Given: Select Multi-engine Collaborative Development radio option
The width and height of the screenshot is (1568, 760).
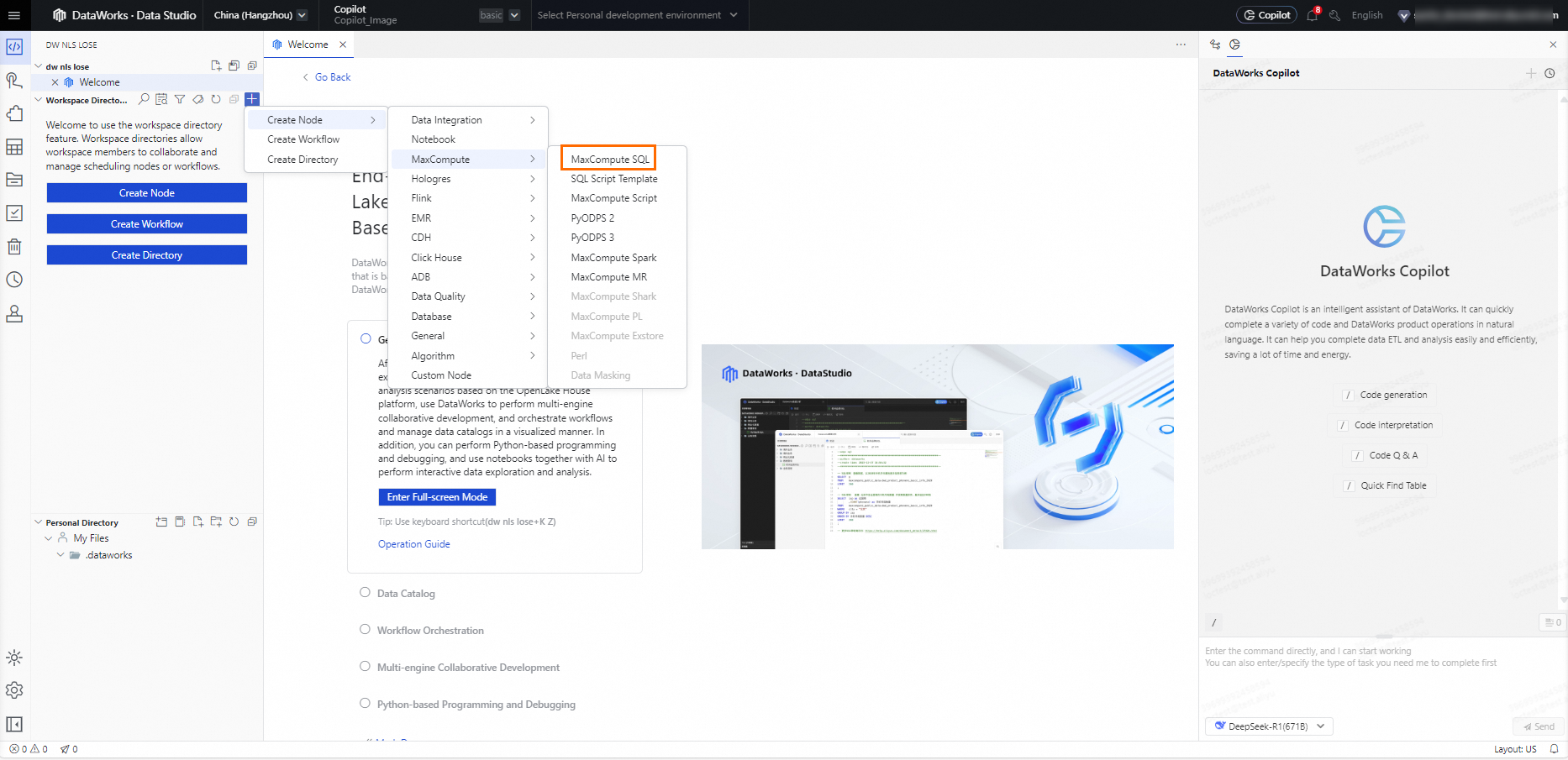Looking at the screenshot, I should [x=365, y=666].
